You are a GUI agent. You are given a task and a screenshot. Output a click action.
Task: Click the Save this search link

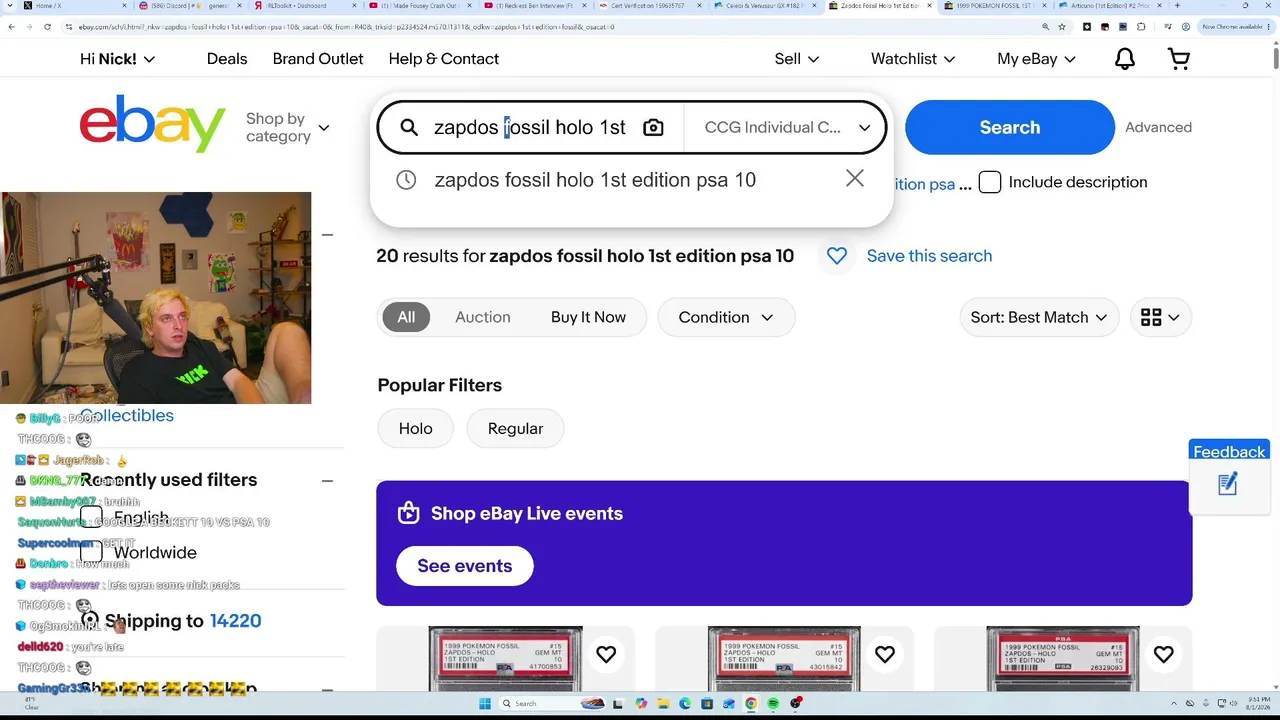click(x=929, y=256)
